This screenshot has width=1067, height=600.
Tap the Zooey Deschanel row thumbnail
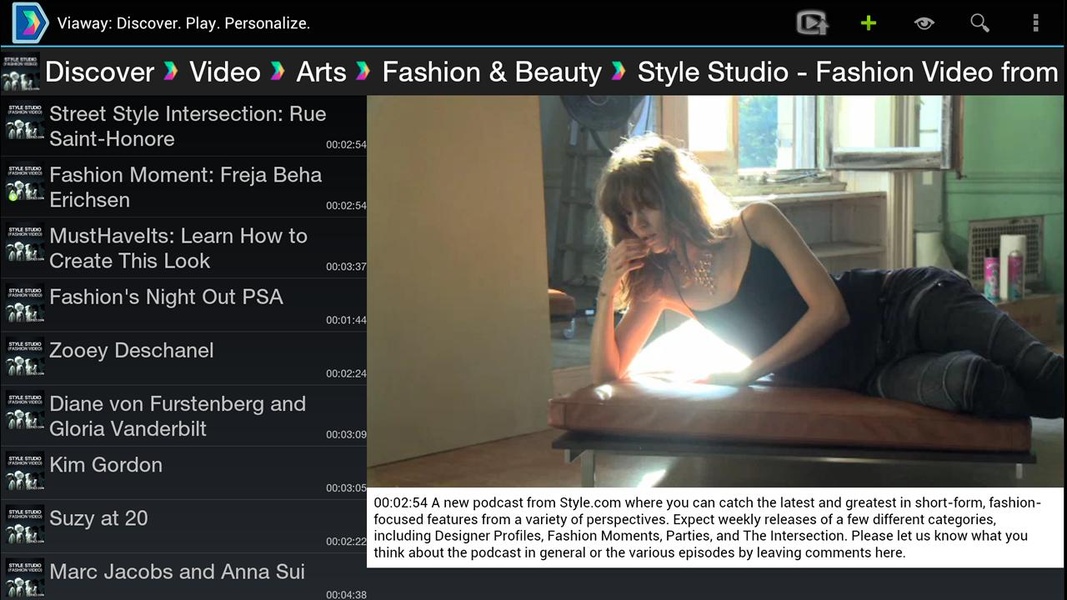[24, 357]
